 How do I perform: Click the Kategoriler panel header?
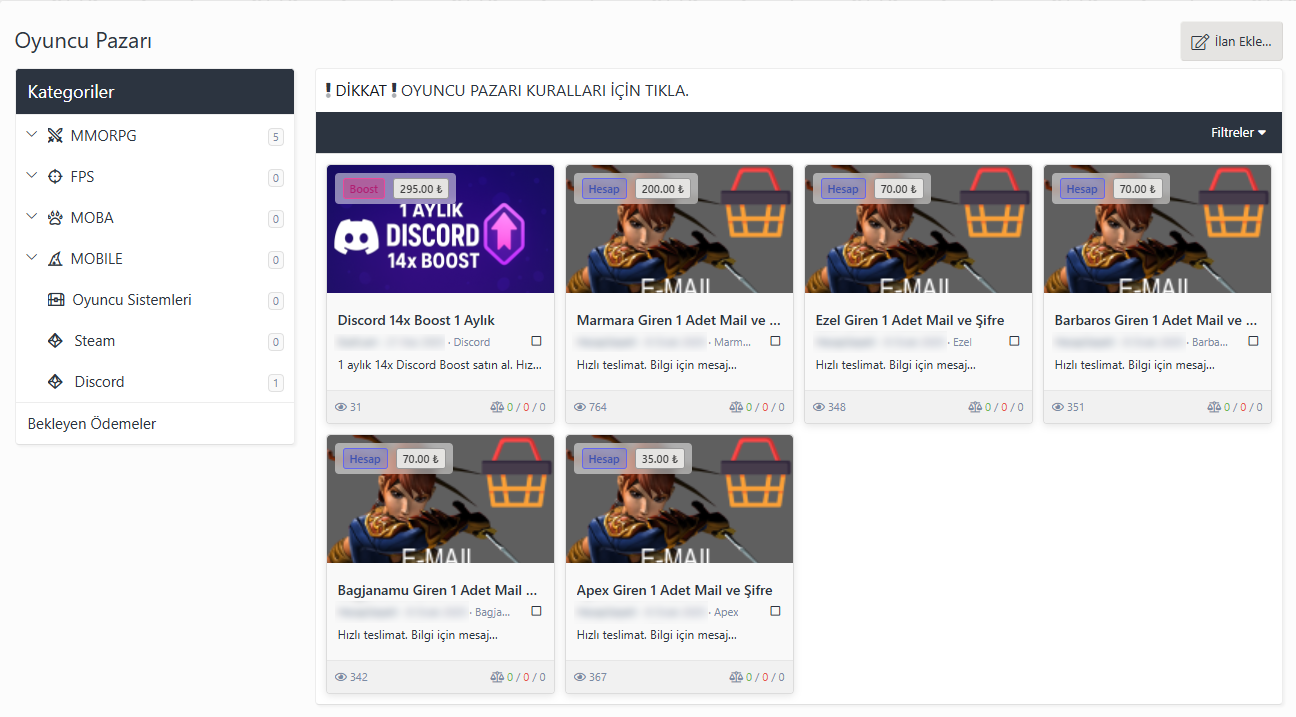(x=155, y=92)
